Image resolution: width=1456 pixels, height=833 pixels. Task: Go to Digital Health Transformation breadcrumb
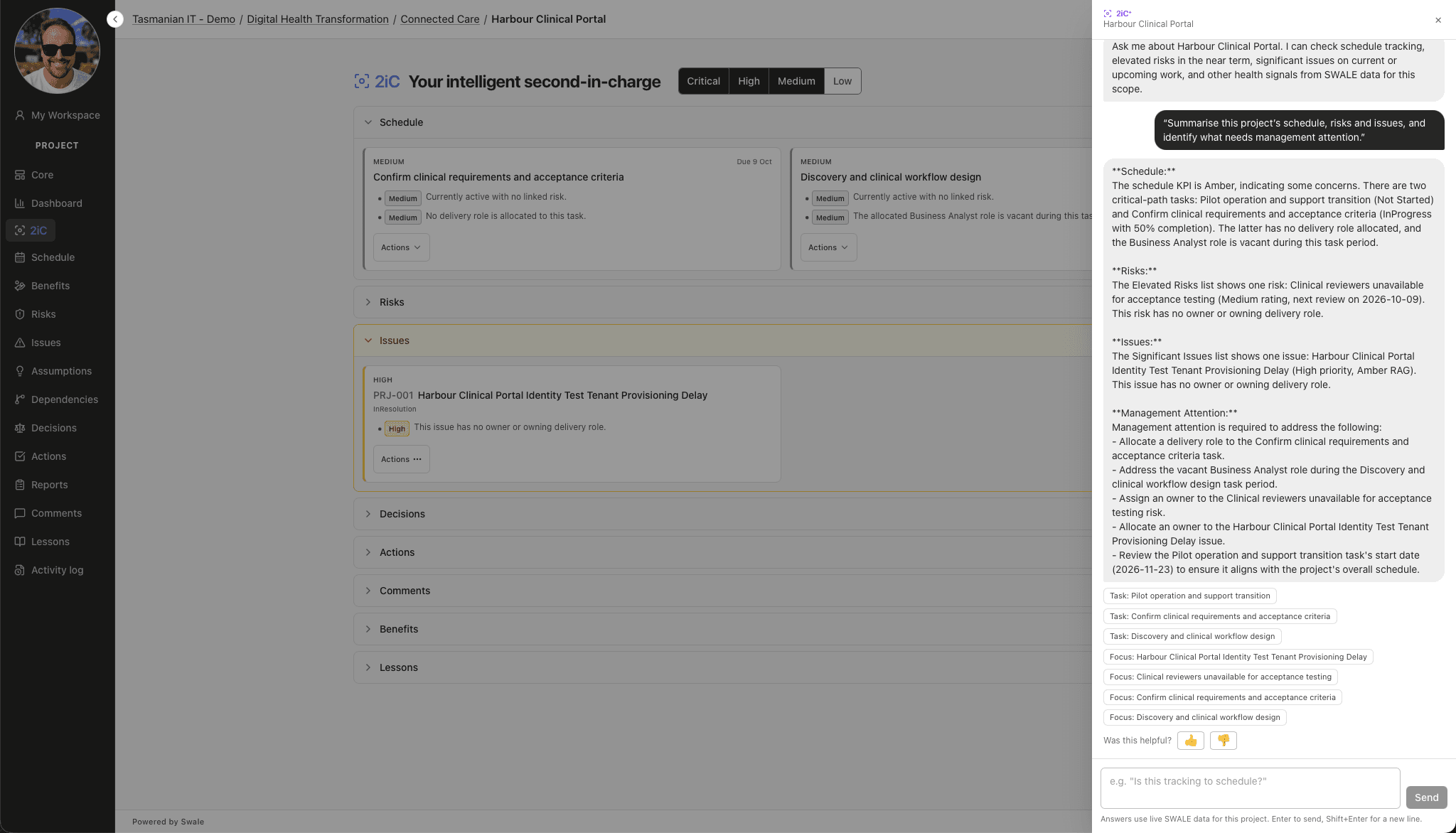click(318, 19)
